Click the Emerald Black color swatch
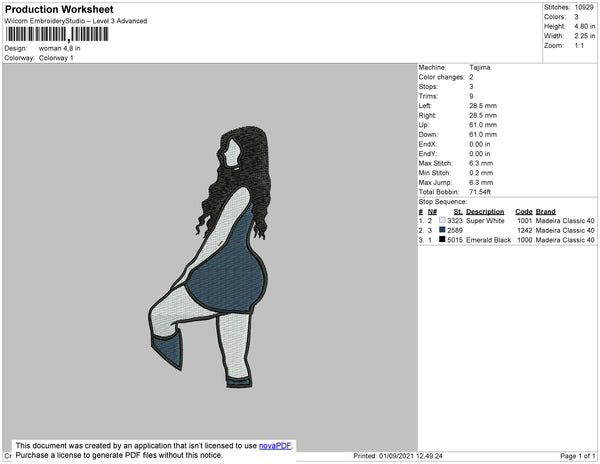 442,239
